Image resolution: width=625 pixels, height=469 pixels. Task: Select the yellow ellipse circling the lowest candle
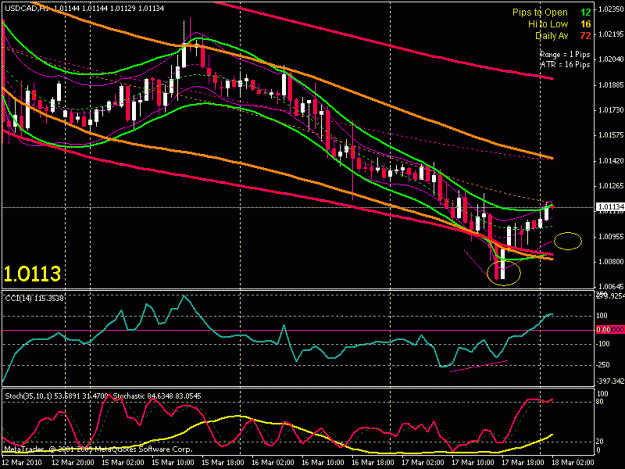504,273
